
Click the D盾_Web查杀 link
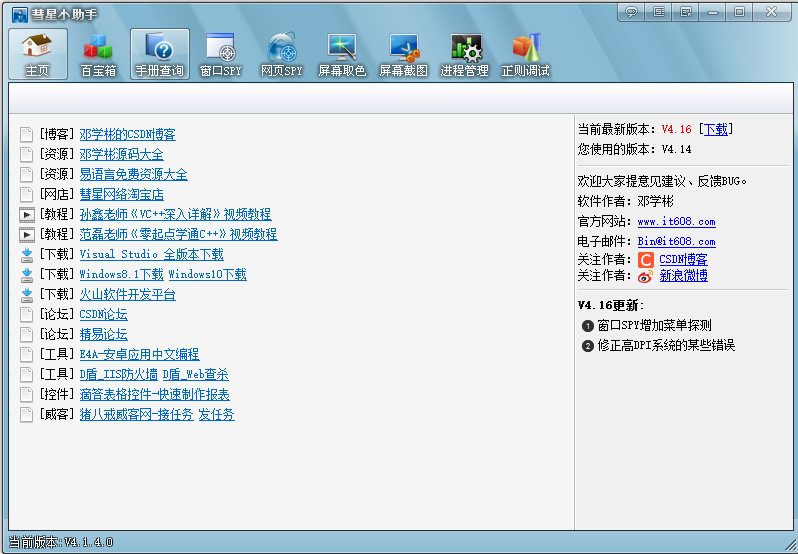(196, 374)
